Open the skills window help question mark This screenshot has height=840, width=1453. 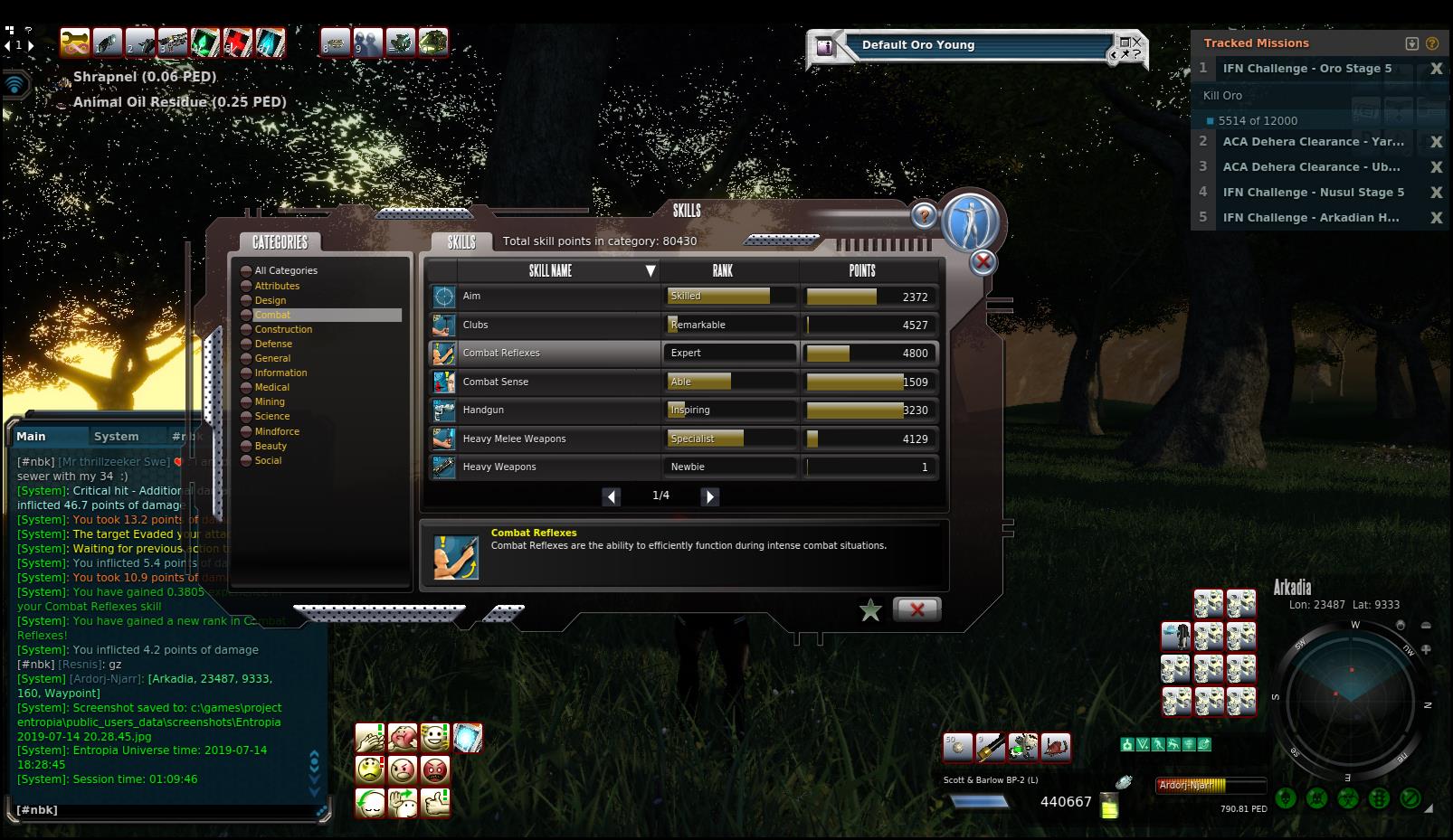924,216
